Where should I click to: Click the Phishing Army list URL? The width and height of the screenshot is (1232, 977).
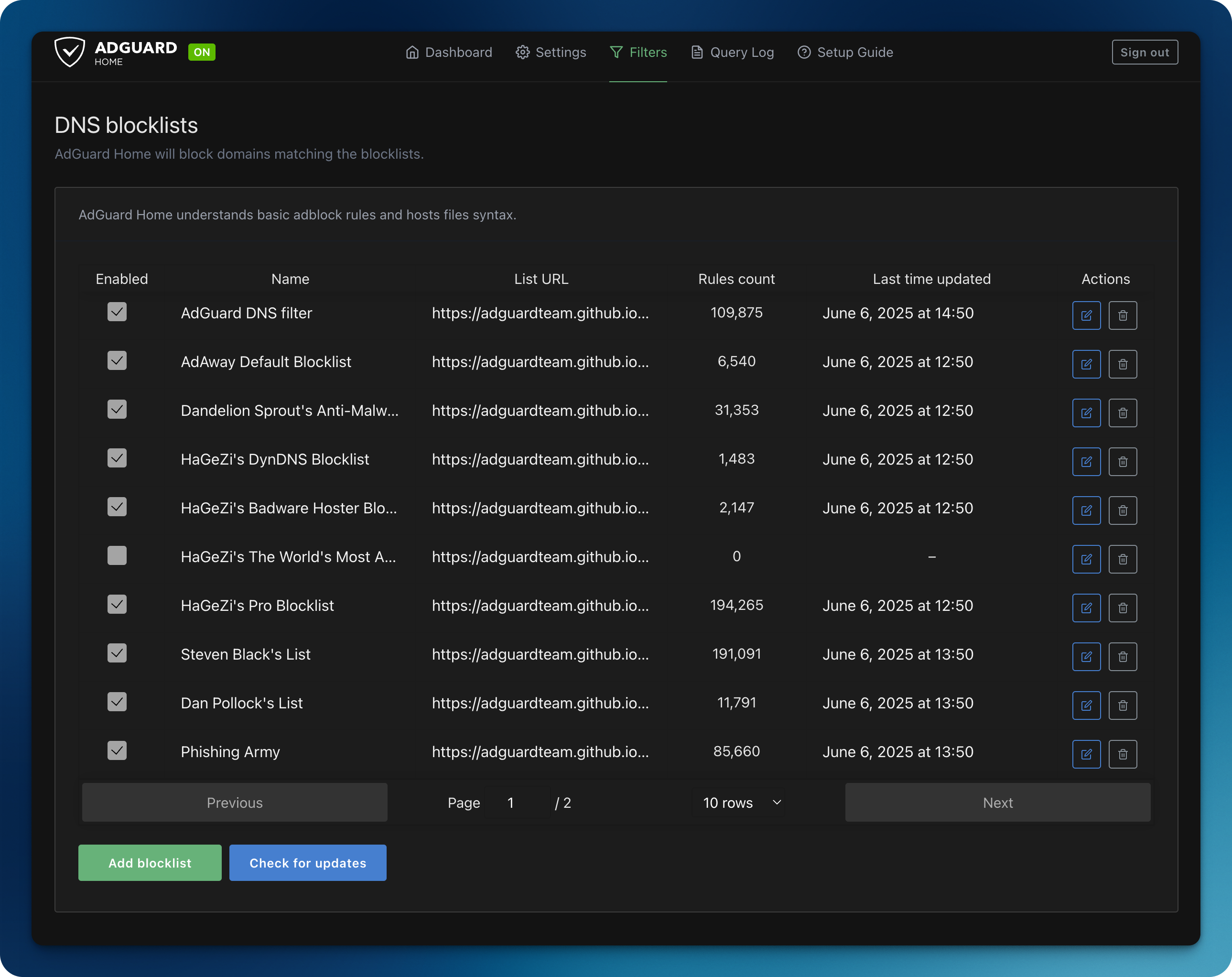(x=540, y=752)
